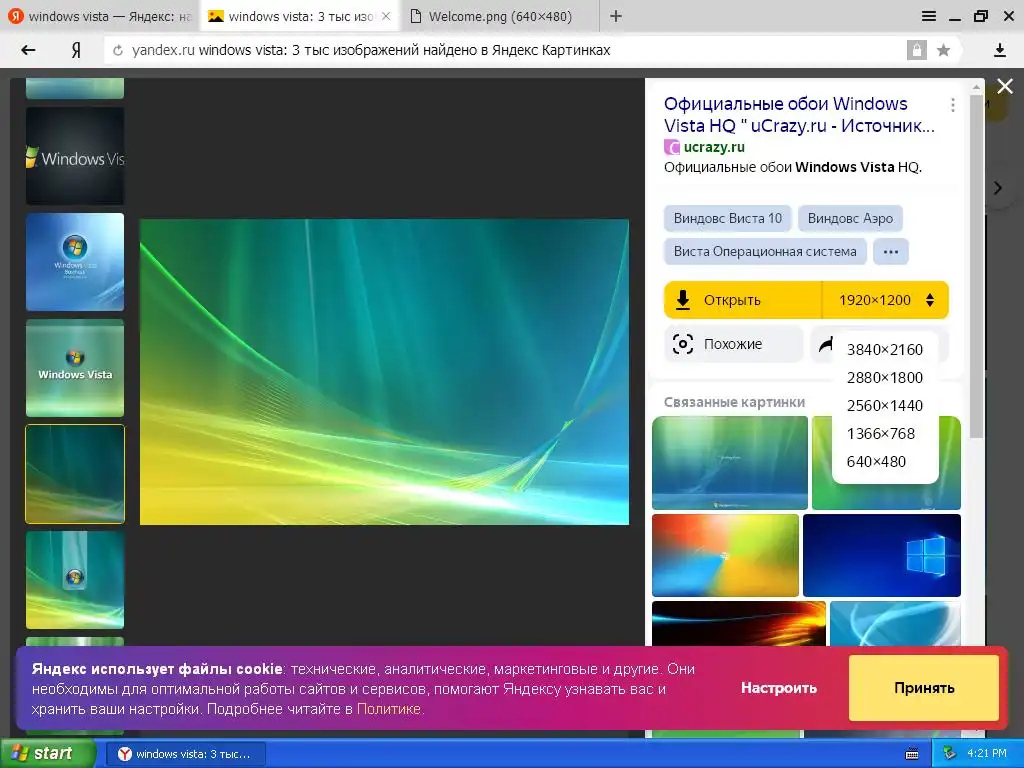1024x768 pixels.
Task: Click the padlock protect icon in address bar
Action: (916, 50)
